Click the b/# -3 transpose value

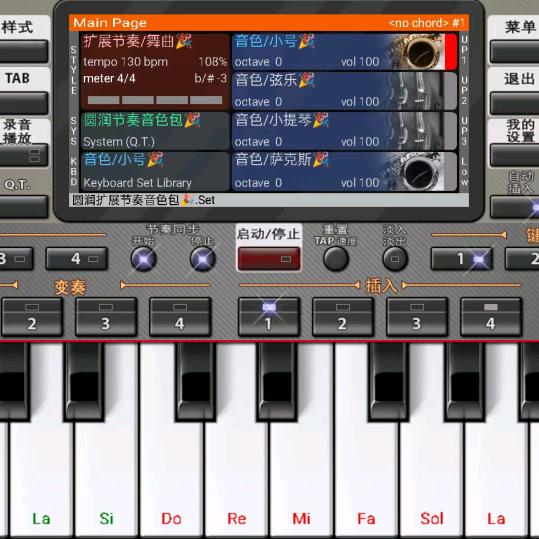[x=210, y=78]
